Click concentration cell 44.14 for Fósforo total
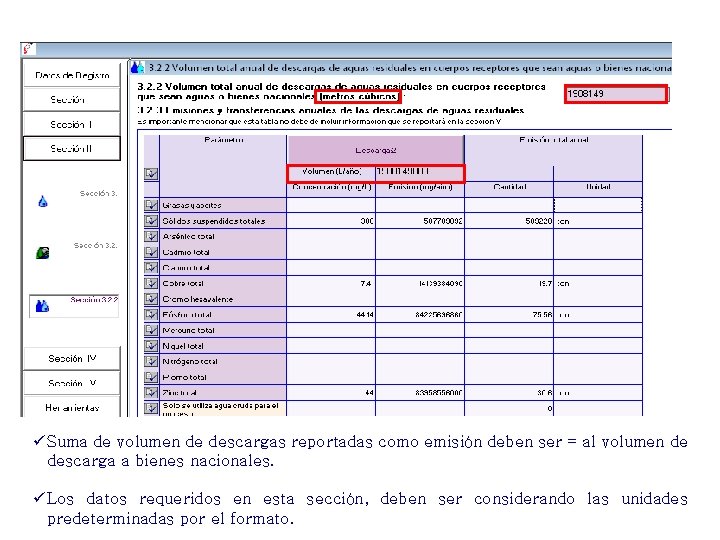The image size is (720, 540). (x=331, y=315)
